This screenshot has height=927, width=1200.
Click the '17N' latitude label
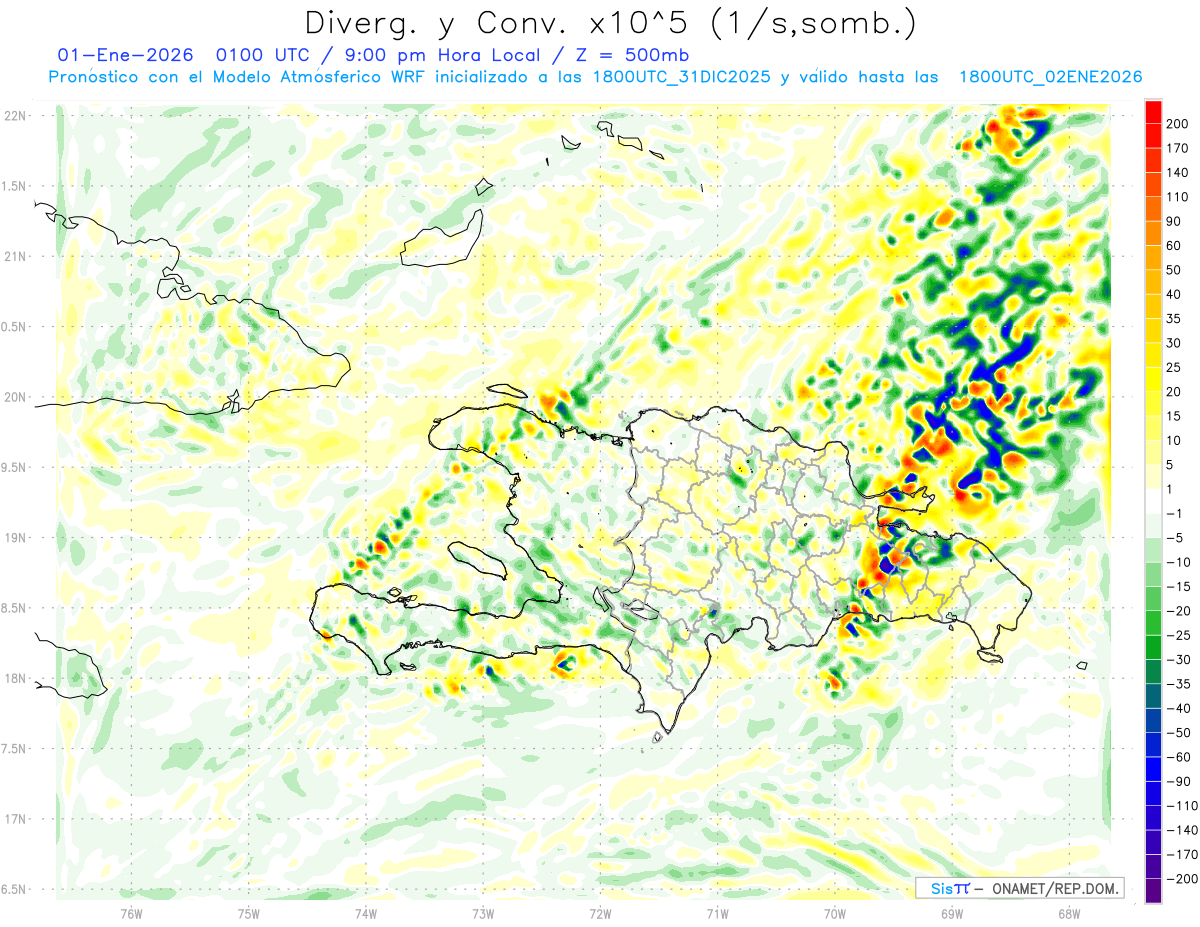pyautogui.click(x=16, y=819)
